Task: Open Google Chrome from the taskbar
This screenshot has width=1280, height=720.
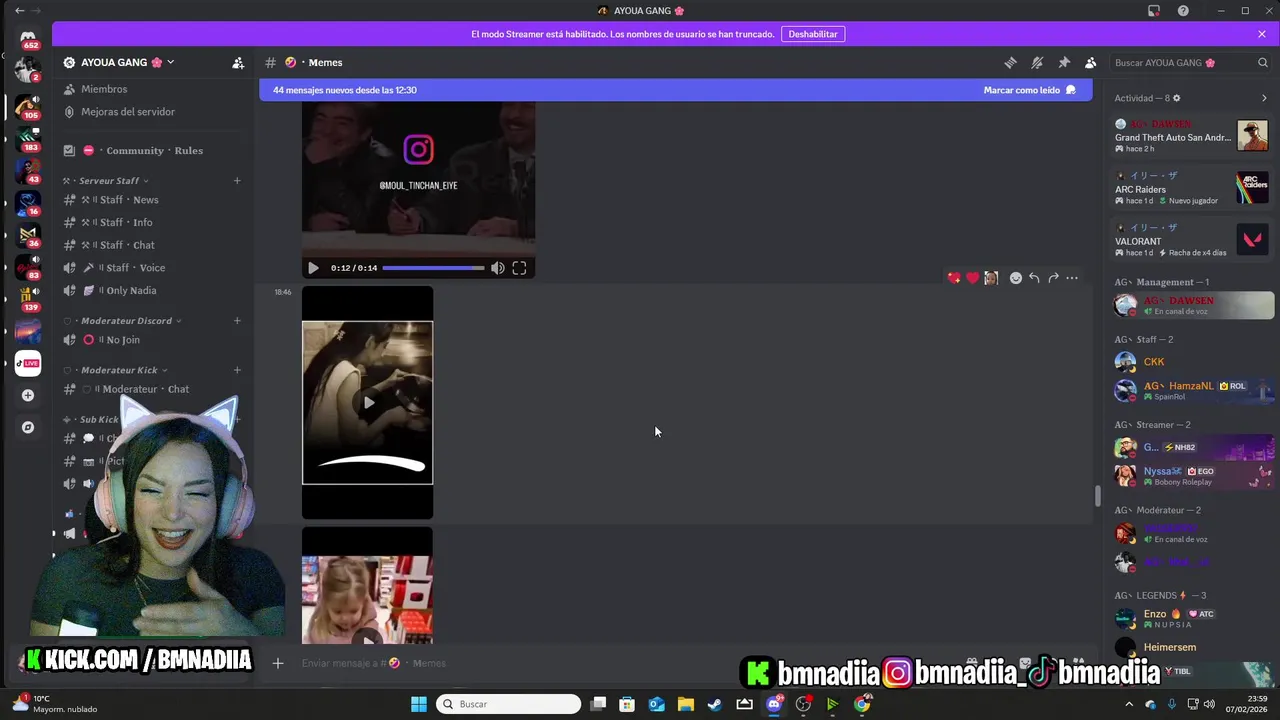Action: pyautogui.click(x=862, y=704)
